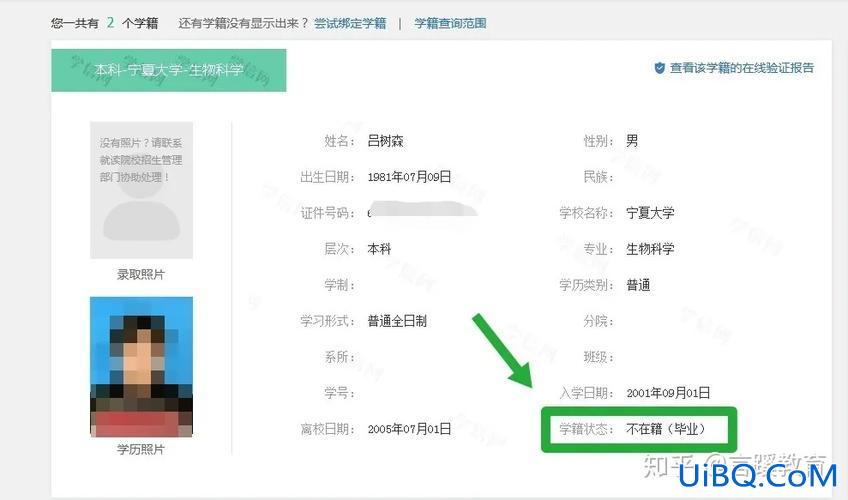Select study form value 普通全日制
Screen dimensions: 848x500
[x=397, y=321]
